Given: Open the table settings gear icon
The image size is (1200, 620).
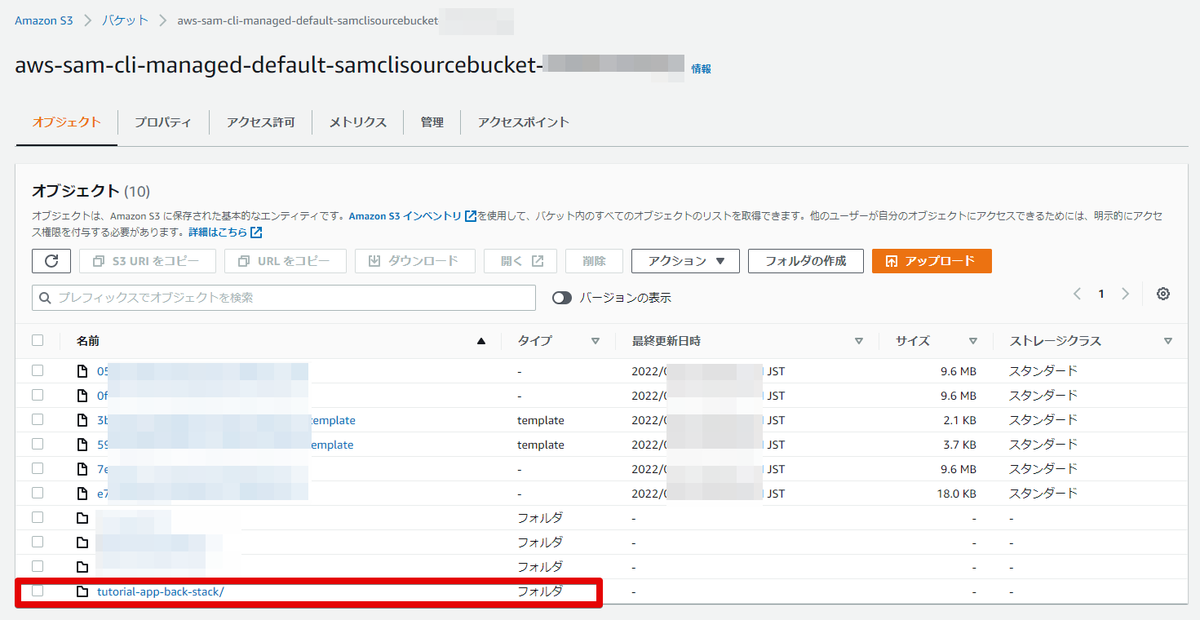Looking at the screenshot, I should (x=1163, y=294).
